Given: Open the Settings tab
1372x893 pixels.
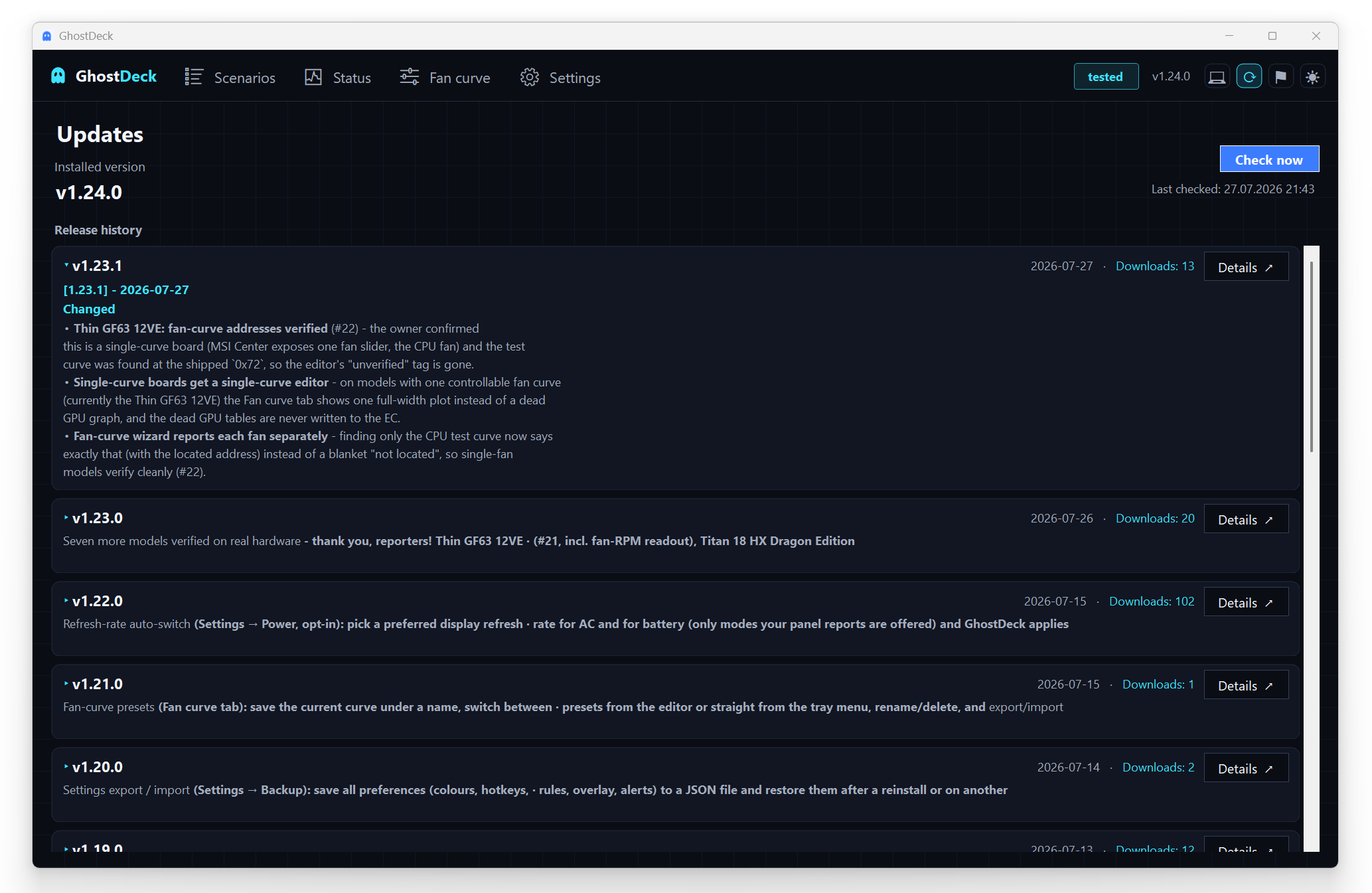Looking at the screenshot, I should (560, 78).
